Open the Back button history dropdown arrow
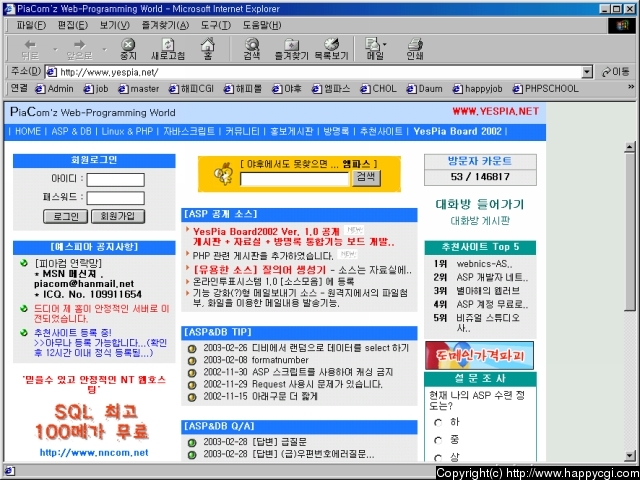Screen dimensions: 640x480 point(55,49)
